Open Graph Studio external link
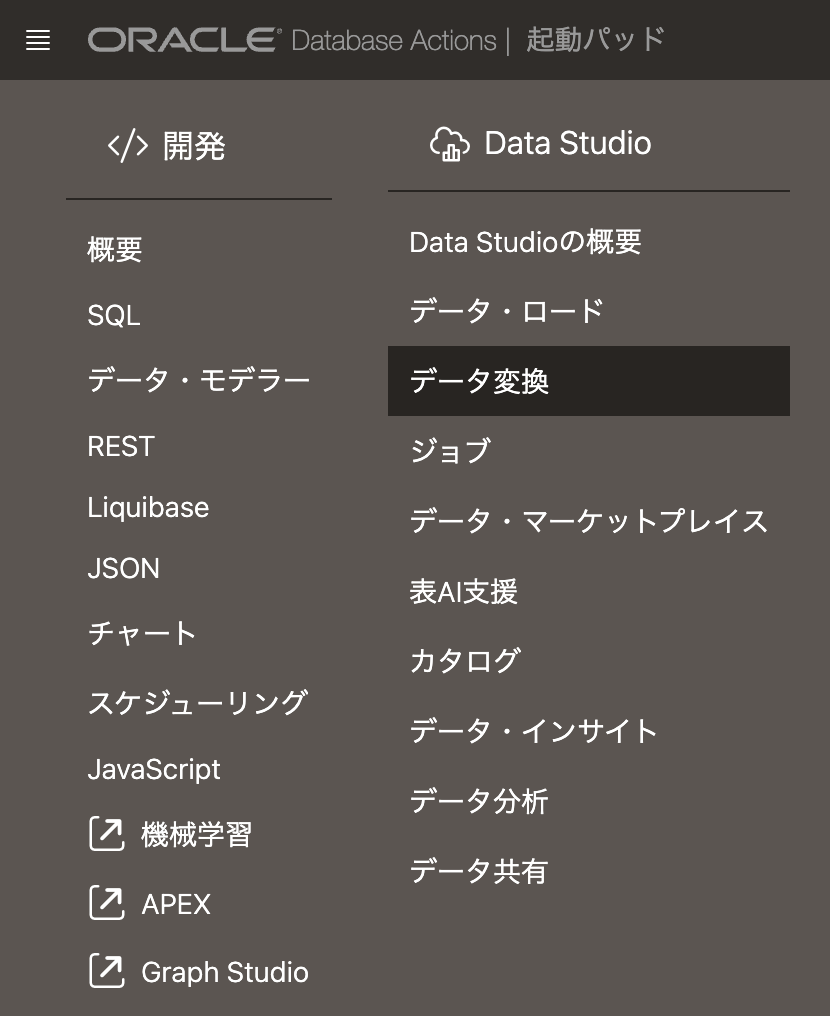830x1016 pixels. tap(225, 973)
